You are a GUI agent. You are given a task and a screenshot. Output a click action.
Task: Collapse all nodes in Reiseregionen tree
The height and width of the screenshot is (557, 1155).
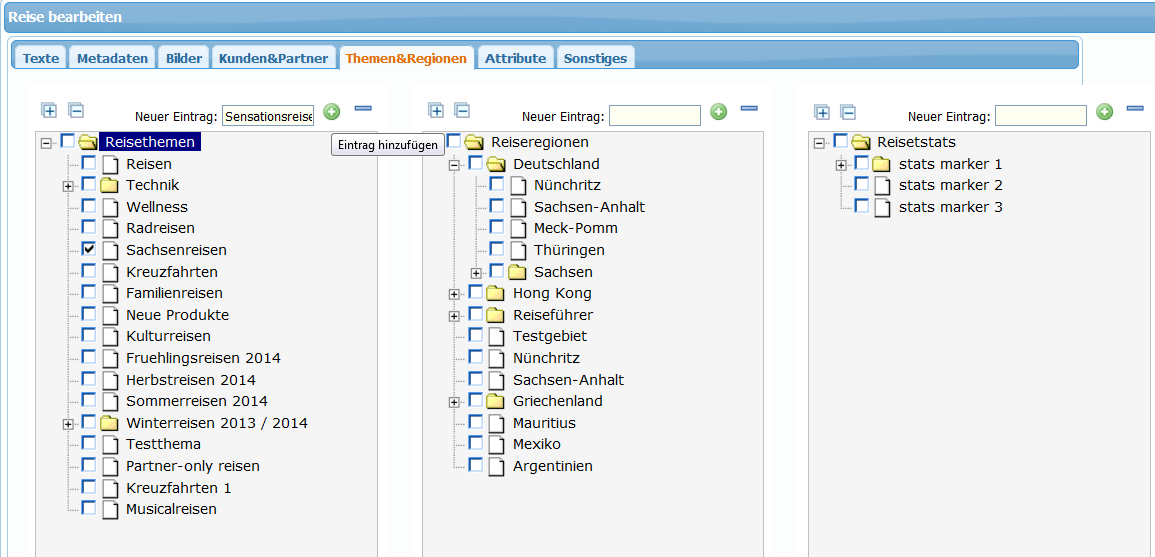[x=461, y=111]
